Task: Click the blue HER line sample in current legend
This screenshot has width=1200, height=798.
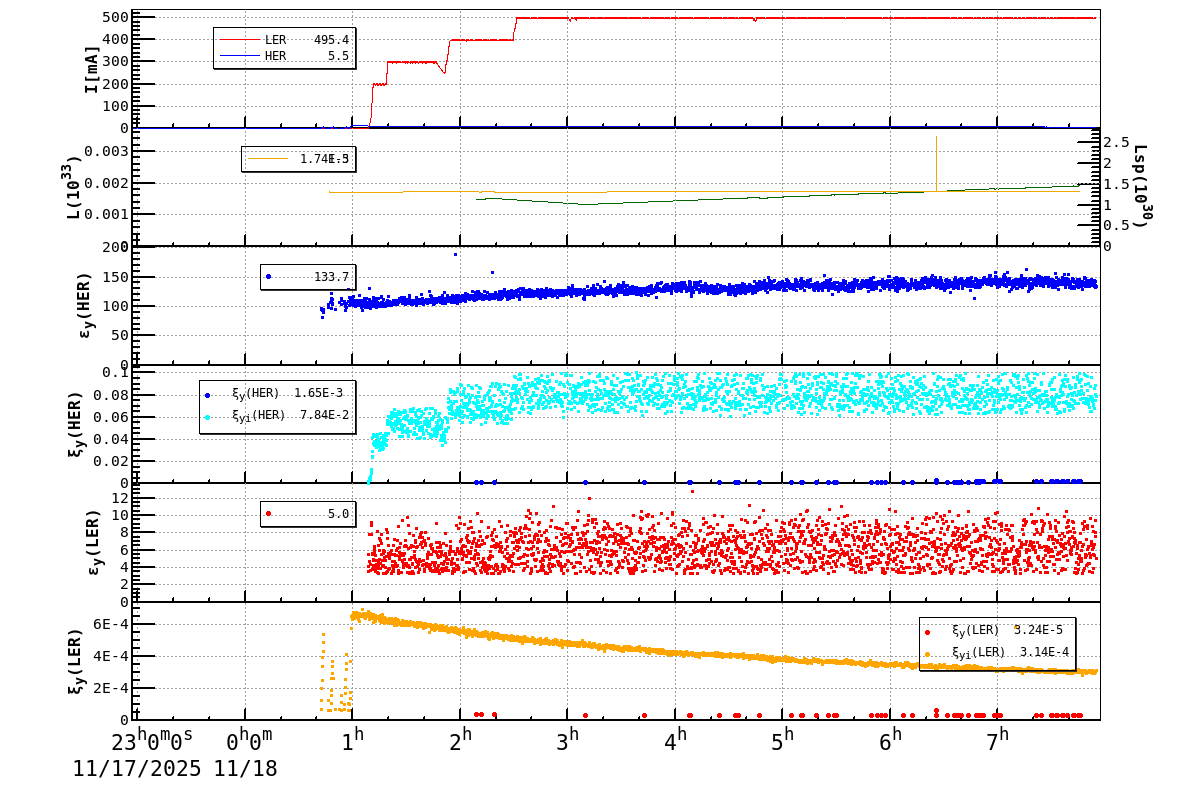Action: click(x=240, y=55)
